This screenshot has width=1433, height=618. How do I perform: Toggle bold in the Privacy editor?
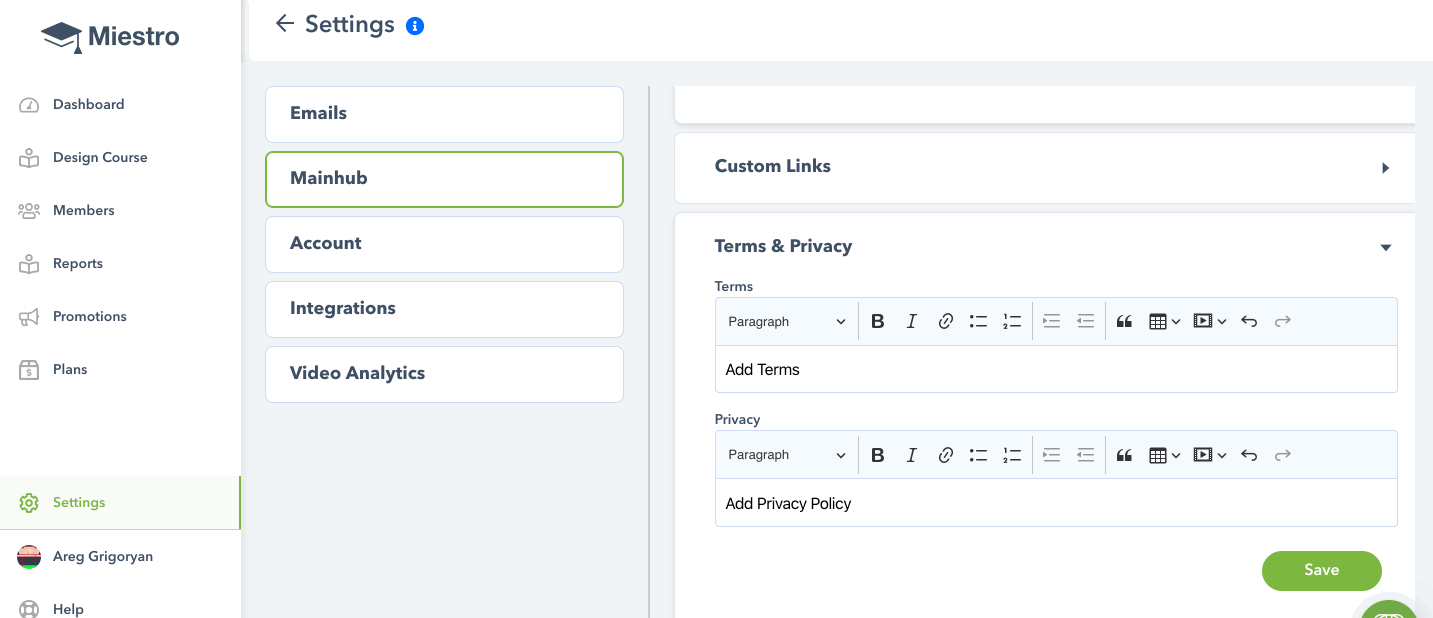coord(878,455)
